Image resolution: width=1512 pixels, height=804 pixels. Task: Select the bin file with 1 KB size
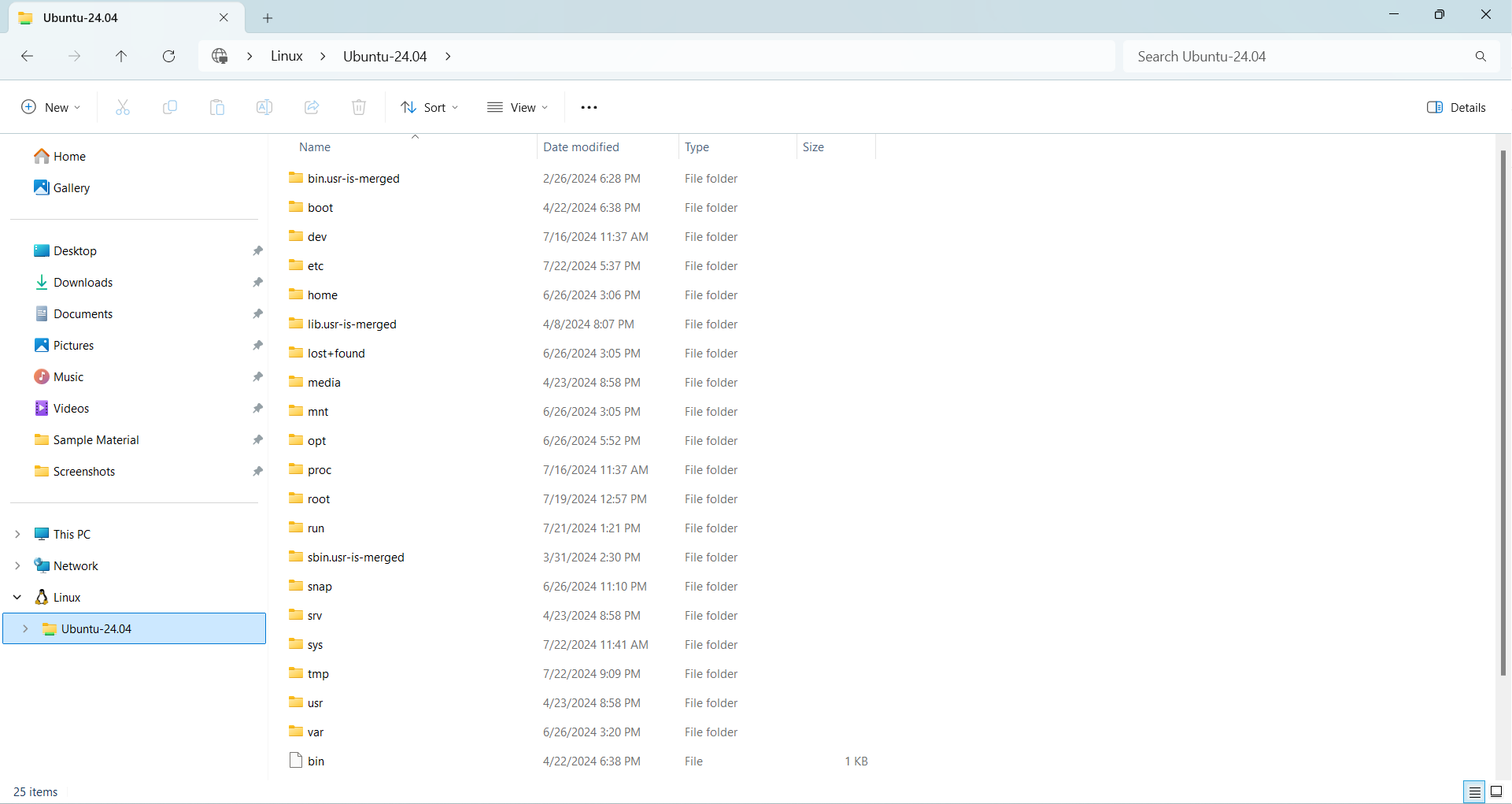pyautogui.click(x=307, y=761)
